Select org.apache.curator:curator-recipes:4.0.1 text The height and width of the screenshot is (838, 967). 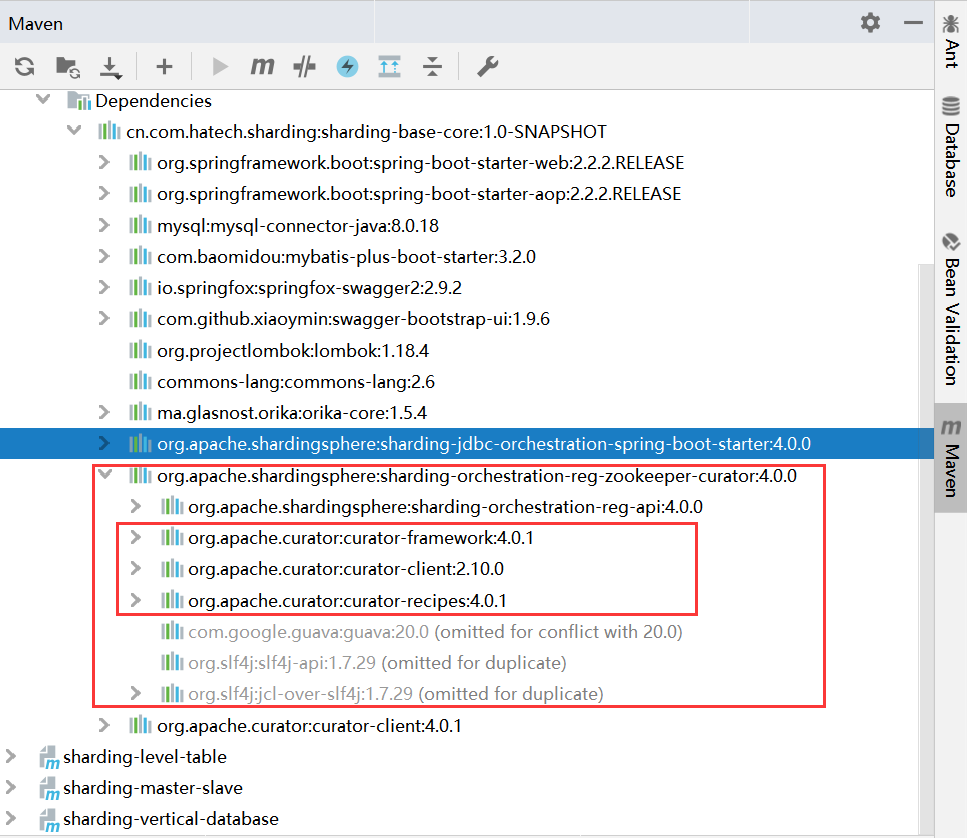(347, 601)
